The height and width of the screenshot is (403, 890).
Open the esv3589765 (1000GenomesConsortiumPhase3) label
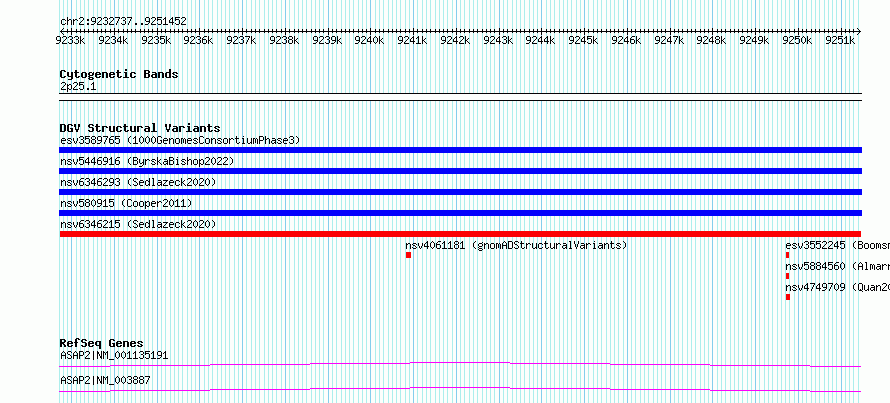click(x=180, y=140)
